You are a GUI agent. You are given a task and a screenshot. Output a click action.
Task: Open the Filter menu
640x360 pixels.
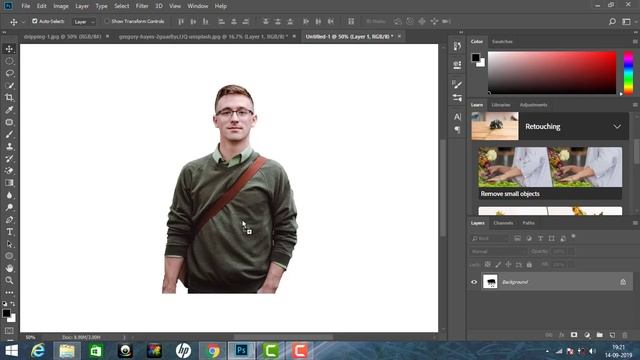142,6
